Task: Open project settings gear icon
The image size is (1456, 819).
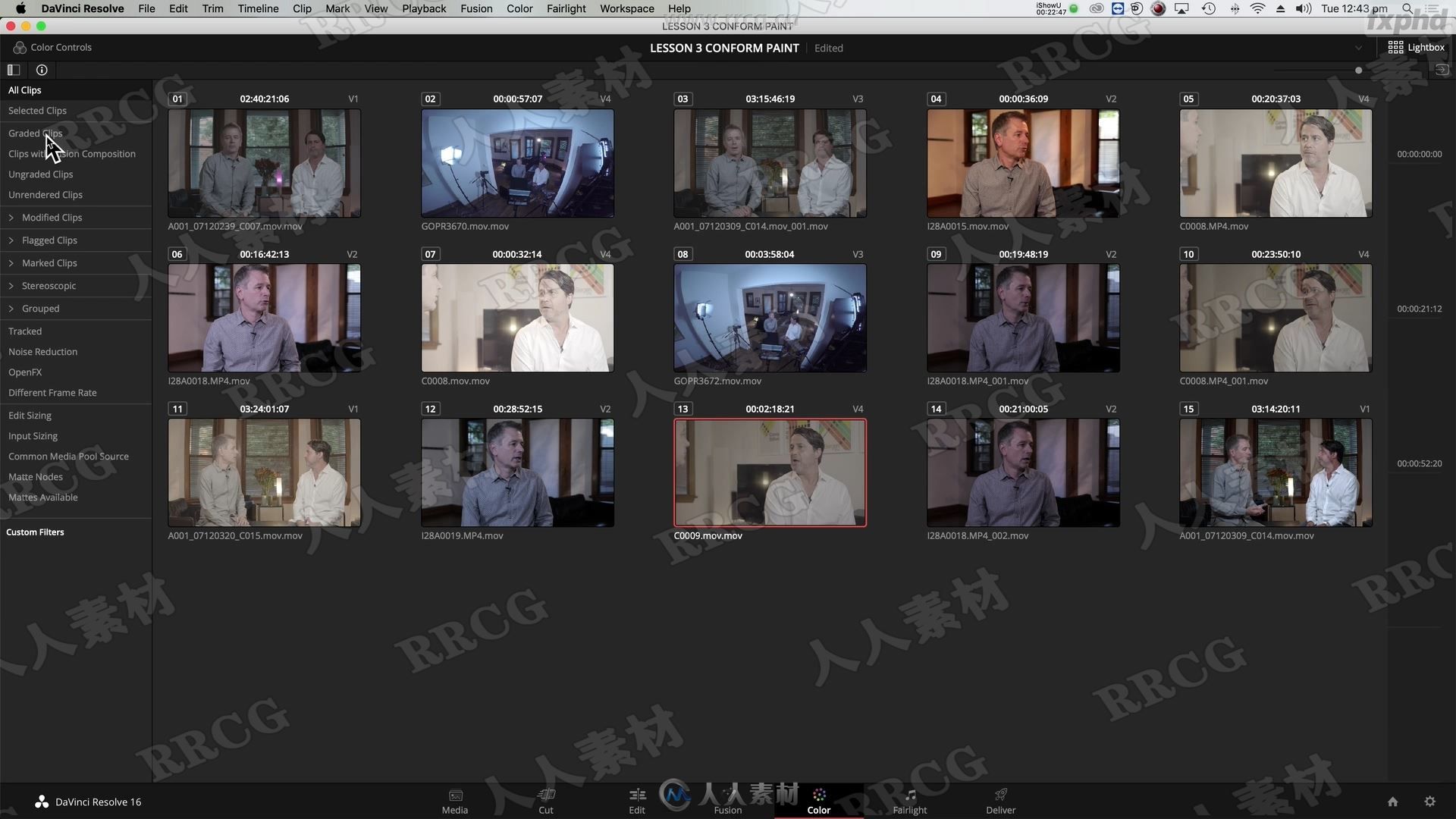Action: pyautogui.click(x=1429, y=802)
